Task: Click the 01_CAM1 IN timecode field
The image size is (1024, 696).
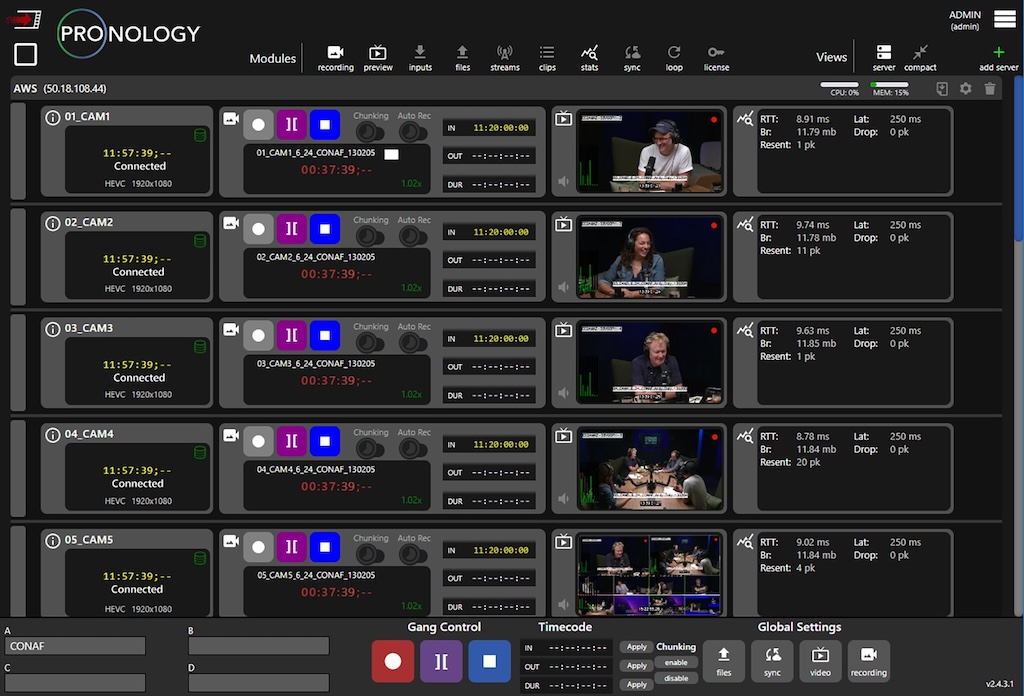Action: click(x=489, y=128)
